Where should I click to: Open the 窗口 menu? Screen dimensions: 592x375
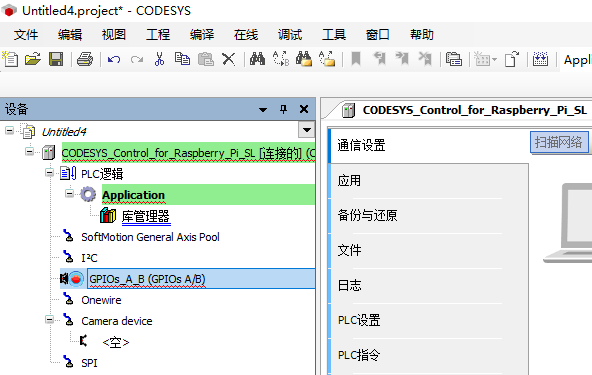[x=378, y=35]
